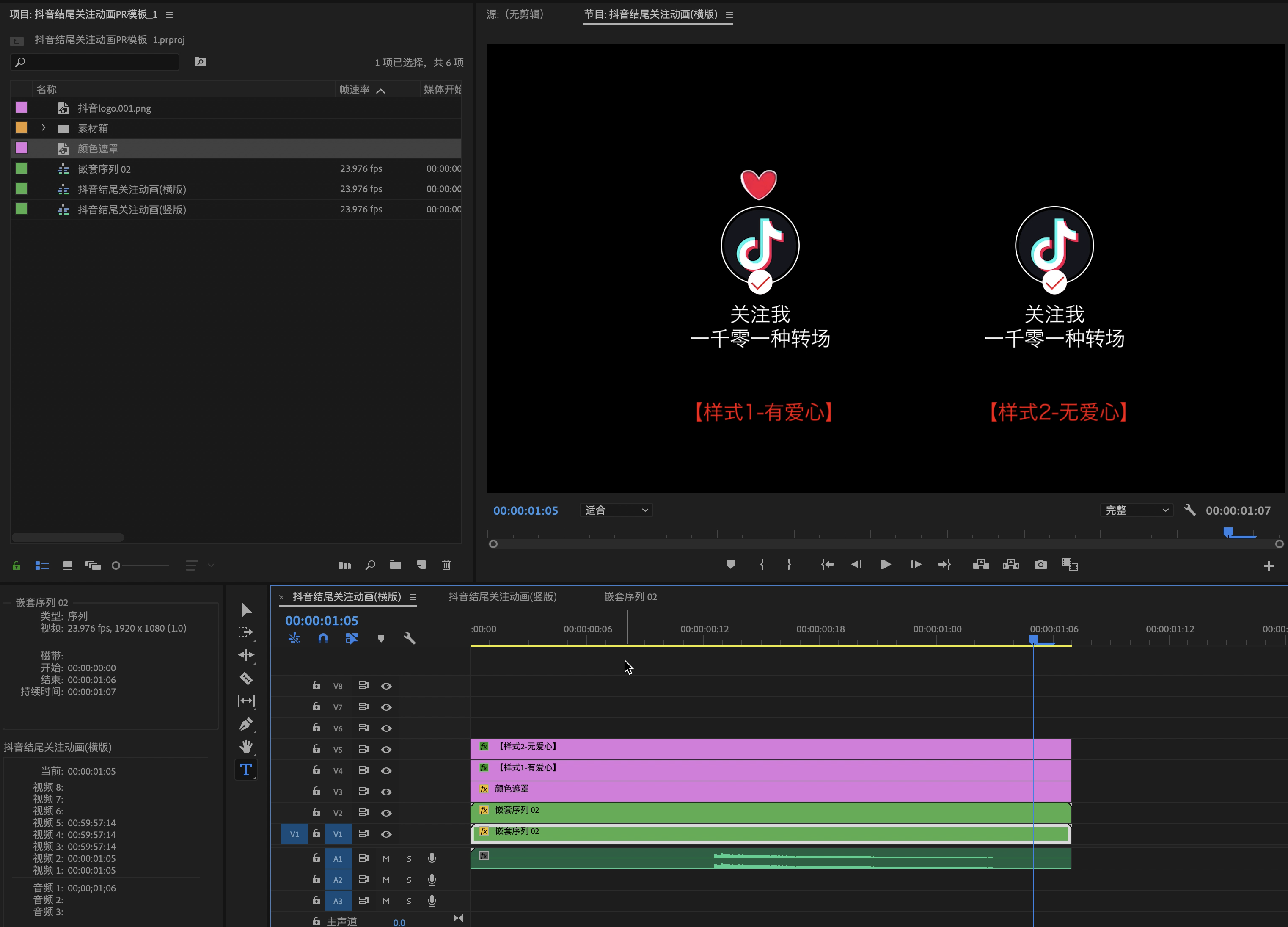Step forward one frame in Program monitor
1288x927 pixels.
click(x=916, y=564)
